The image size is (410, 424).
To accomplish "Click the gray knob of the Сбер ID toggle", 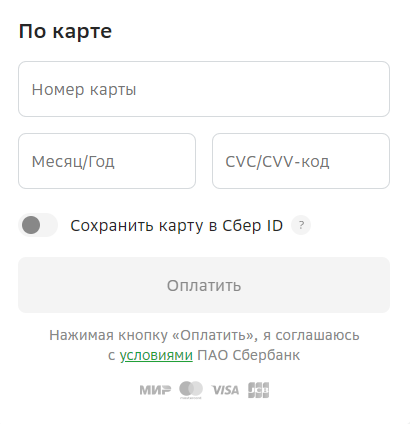I will click(31, 225).
